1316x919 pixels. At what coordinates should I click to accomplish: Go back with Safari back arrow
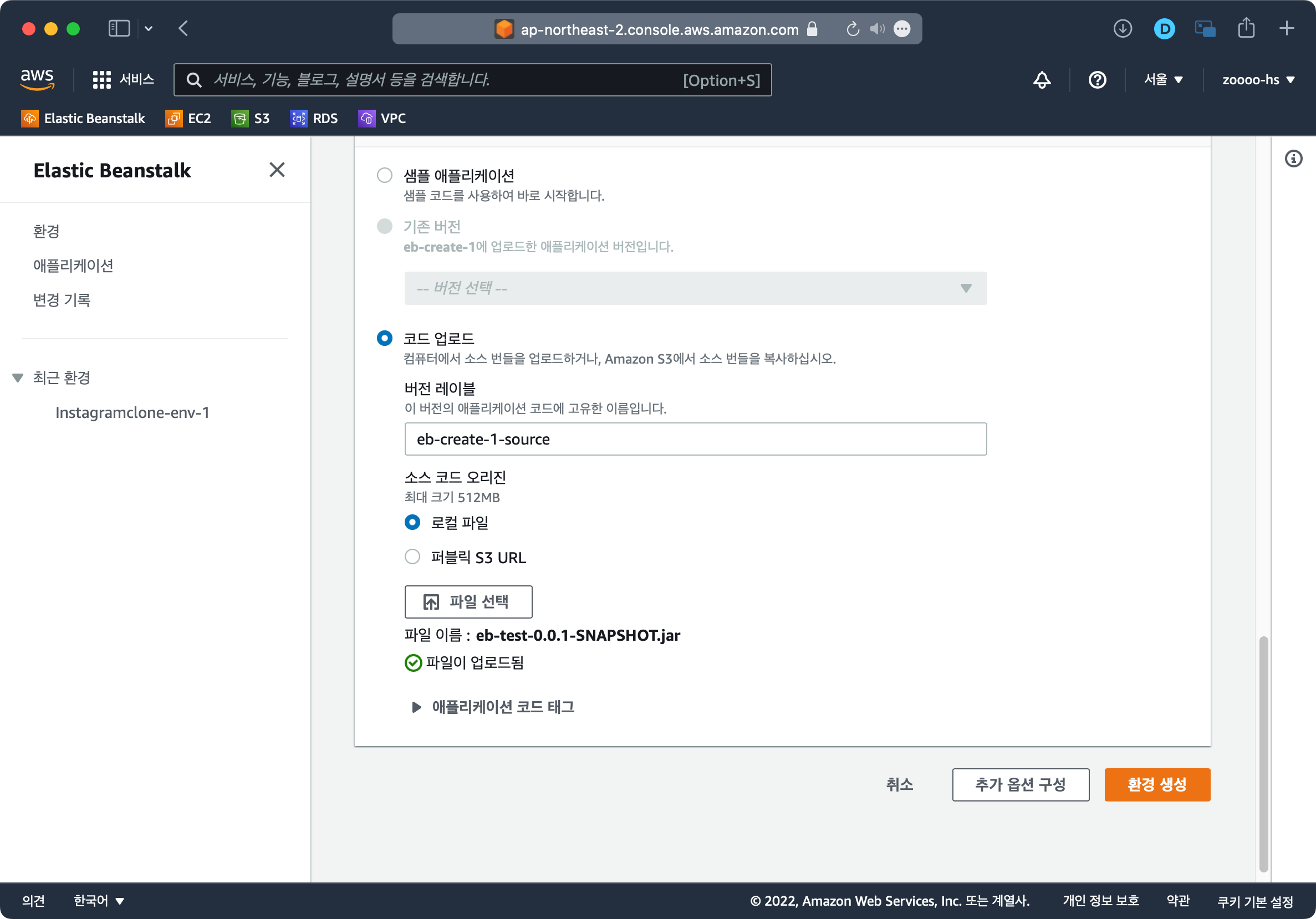[183, 29]
